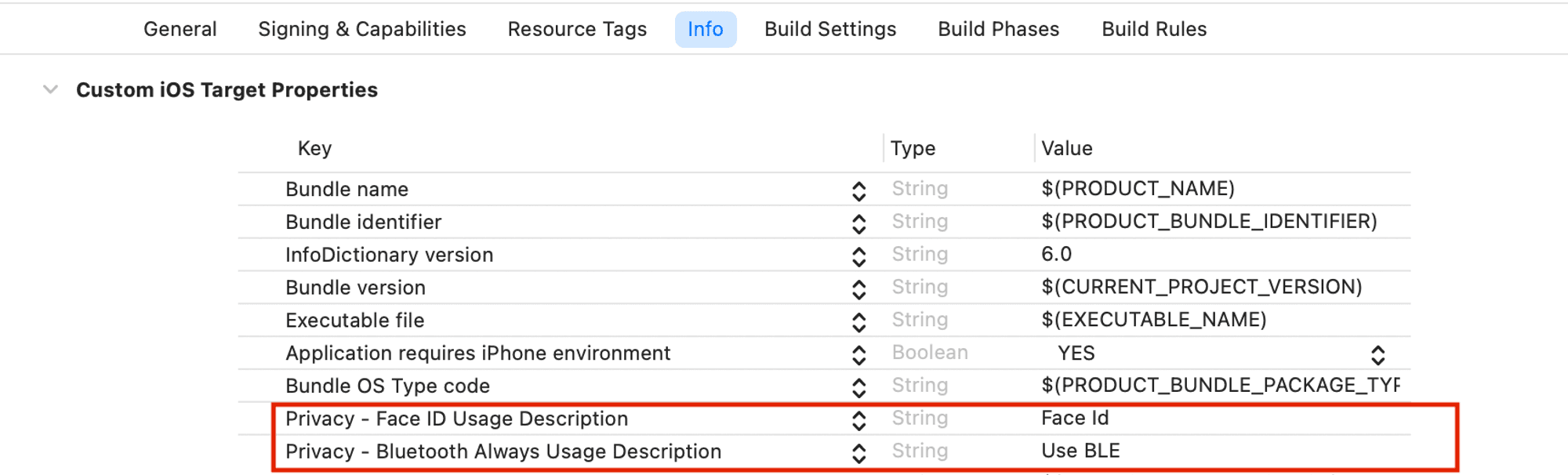Screen dimensions: 1568x475
Task: Click the $(PRODUCT_BUNDLE_IDENTIFIER) value
Action: (x=1210, y=222)
